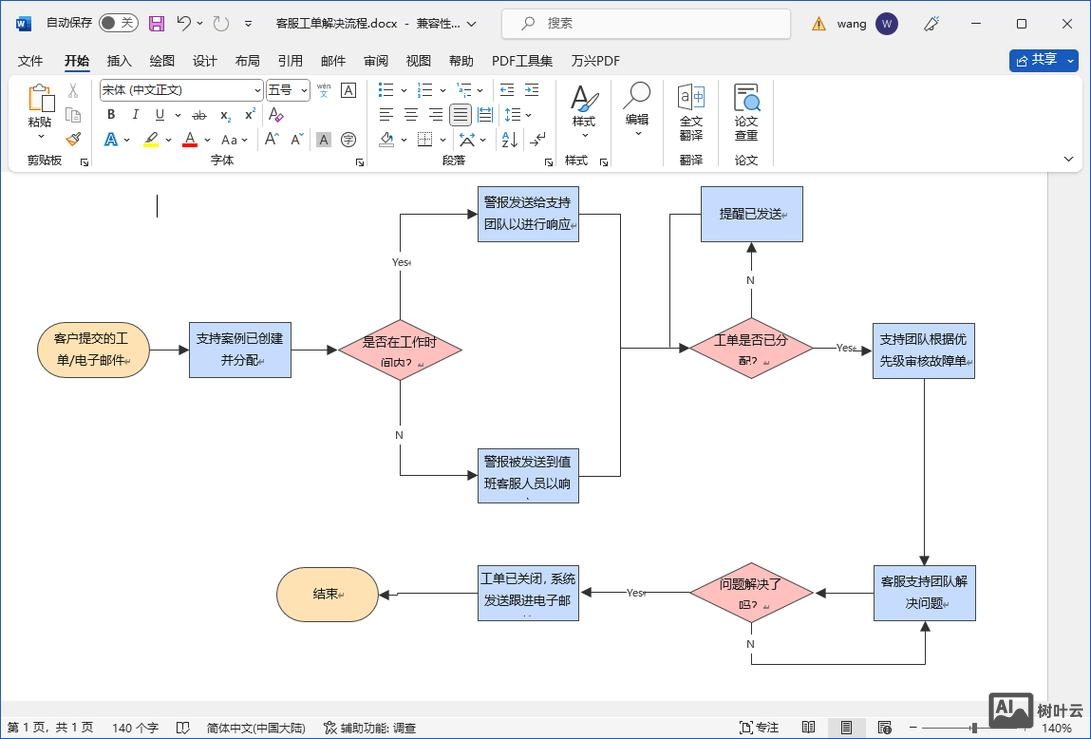Click the Format Painter brush icon
The height and width of the screenshot is (739, 1091).
click(x=73, y=140)
